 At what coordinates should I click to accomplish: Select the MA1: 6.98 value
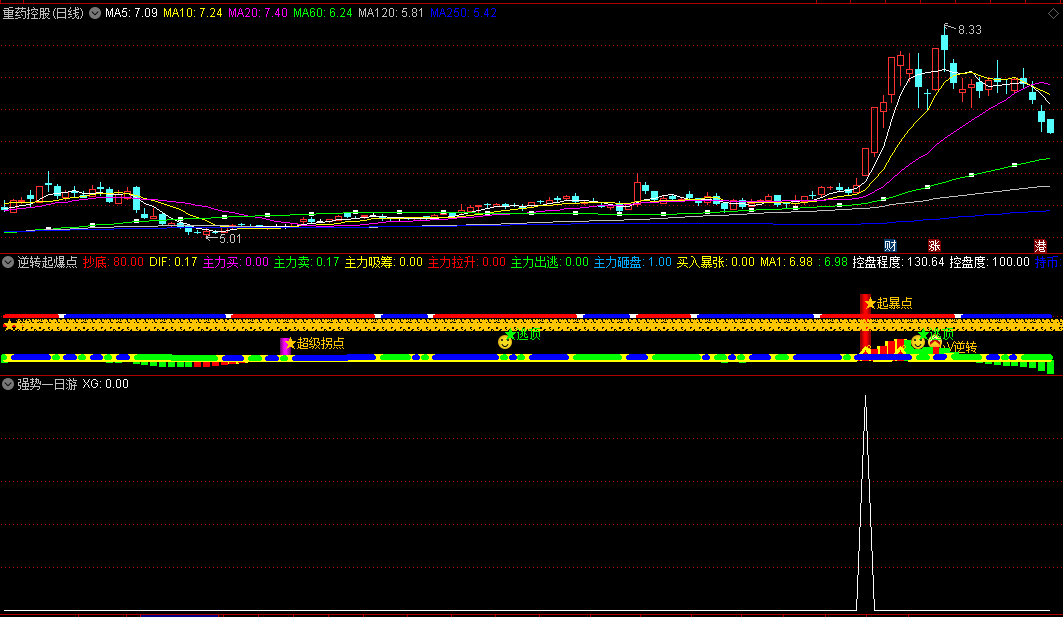coord(786,262)
